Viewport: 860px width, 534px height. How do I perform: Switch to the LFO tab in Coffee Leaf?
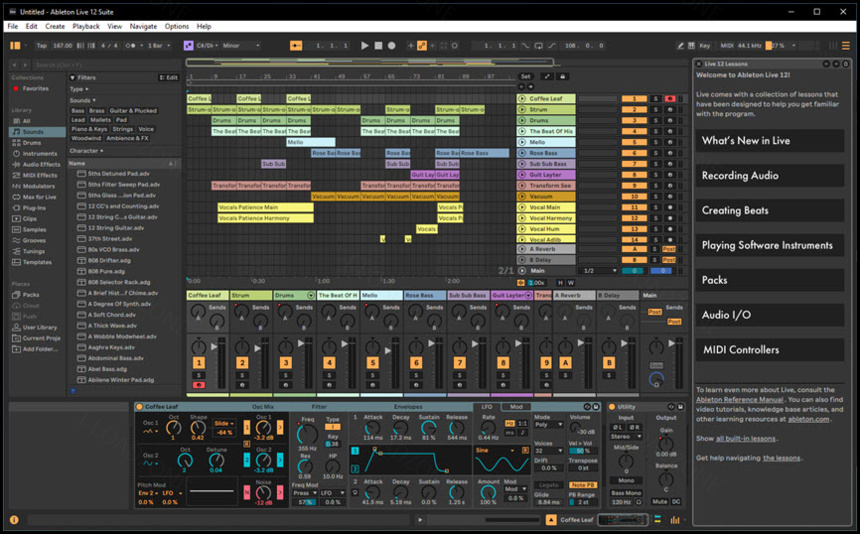coord(486,407)
